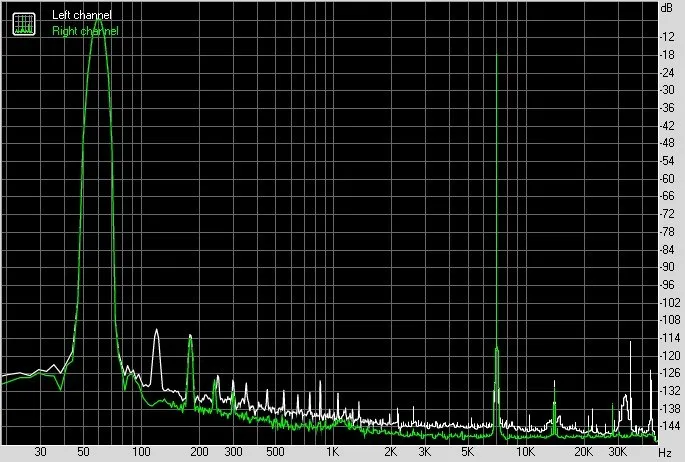Click the 500 Hz frequency axis label
Screen dimensions: 685x462
[x=276, y=452]
